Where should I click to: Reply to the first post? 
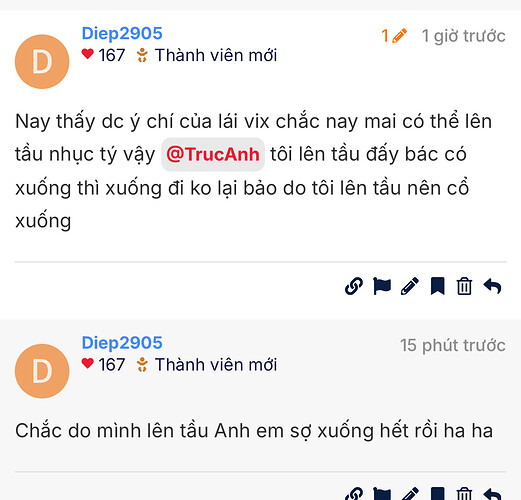492,286
